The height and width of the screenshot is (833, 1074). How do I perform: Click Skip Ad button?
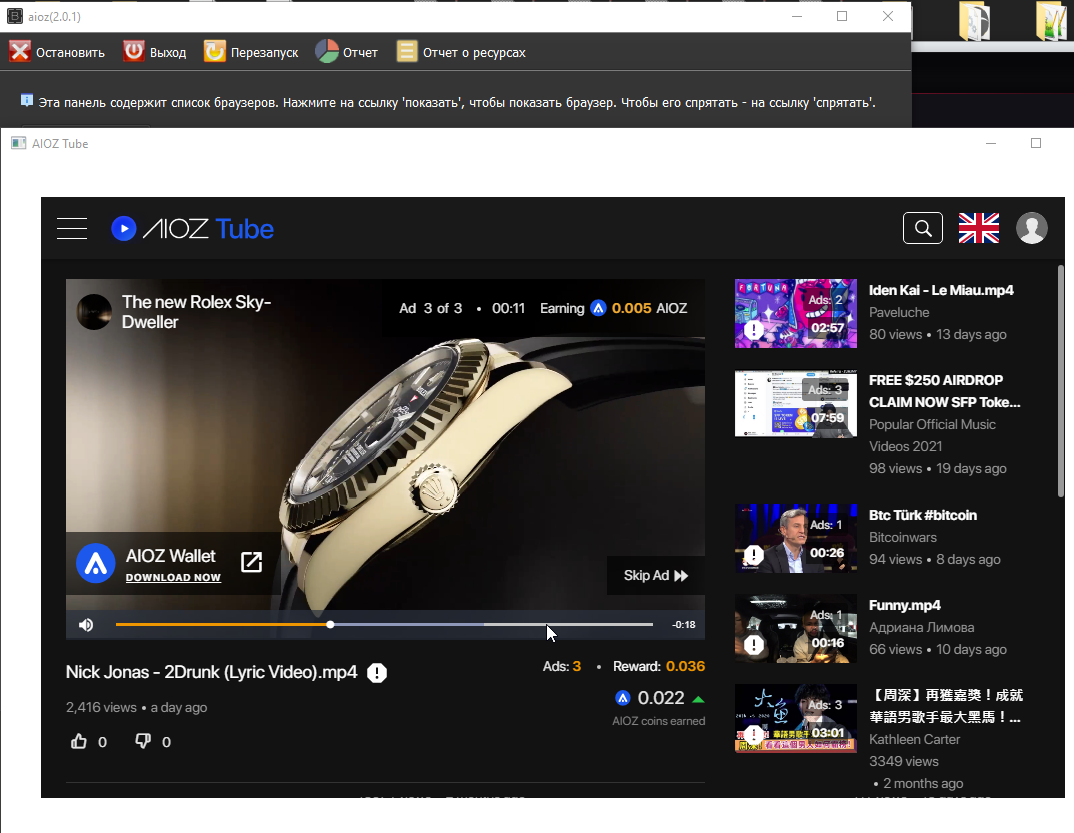(655, 575)
